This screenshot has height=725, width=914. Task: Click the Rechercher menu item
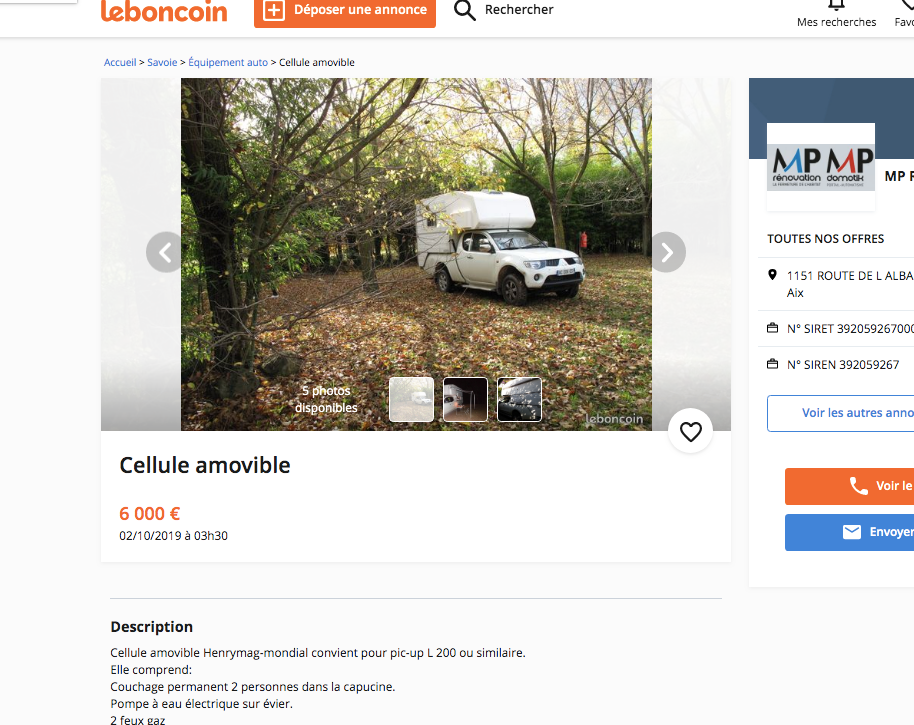[519, 10]
